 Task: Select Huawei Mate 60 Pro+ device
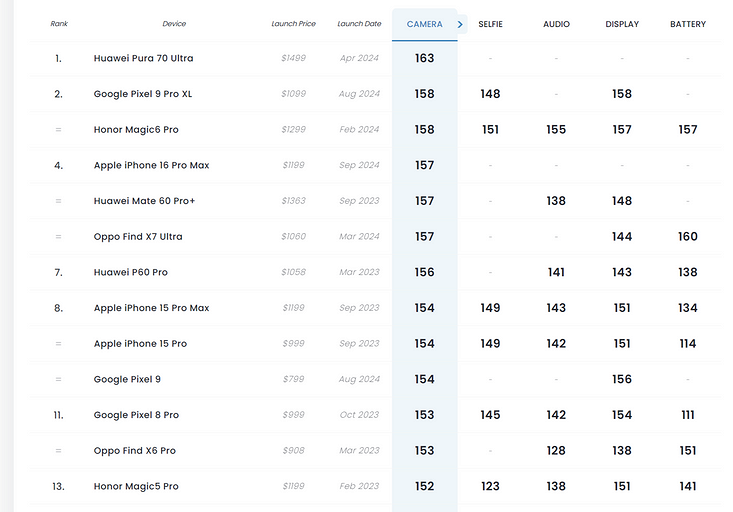point(144,201)
